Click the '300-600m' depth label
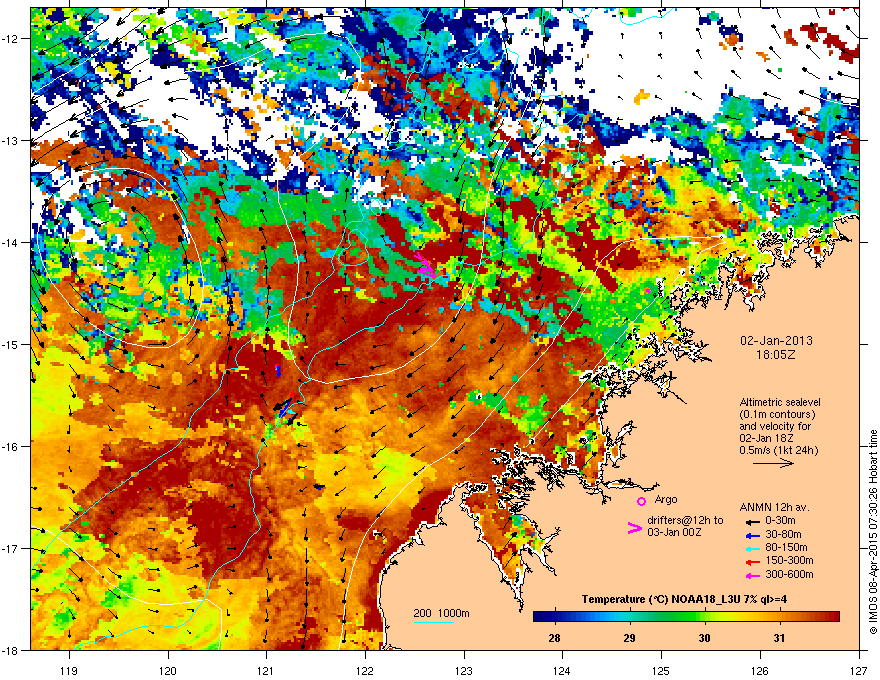880x680 pixels. [789, 574]
